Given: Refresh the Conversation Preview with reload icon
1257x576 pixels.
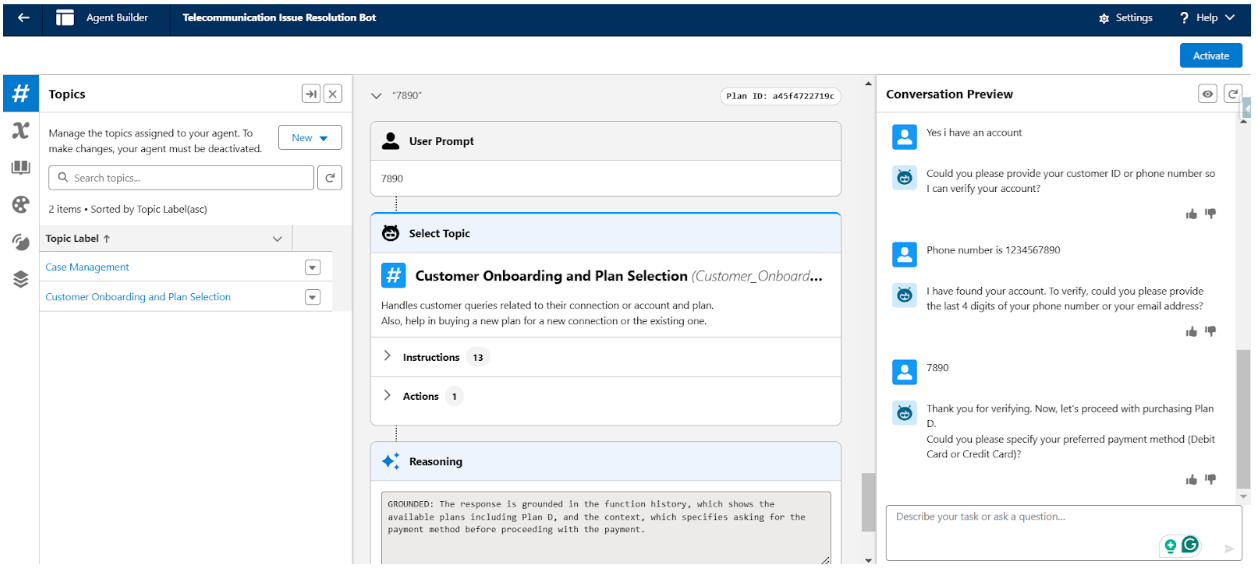Looking at the screenshot, I should point(1233,93).
